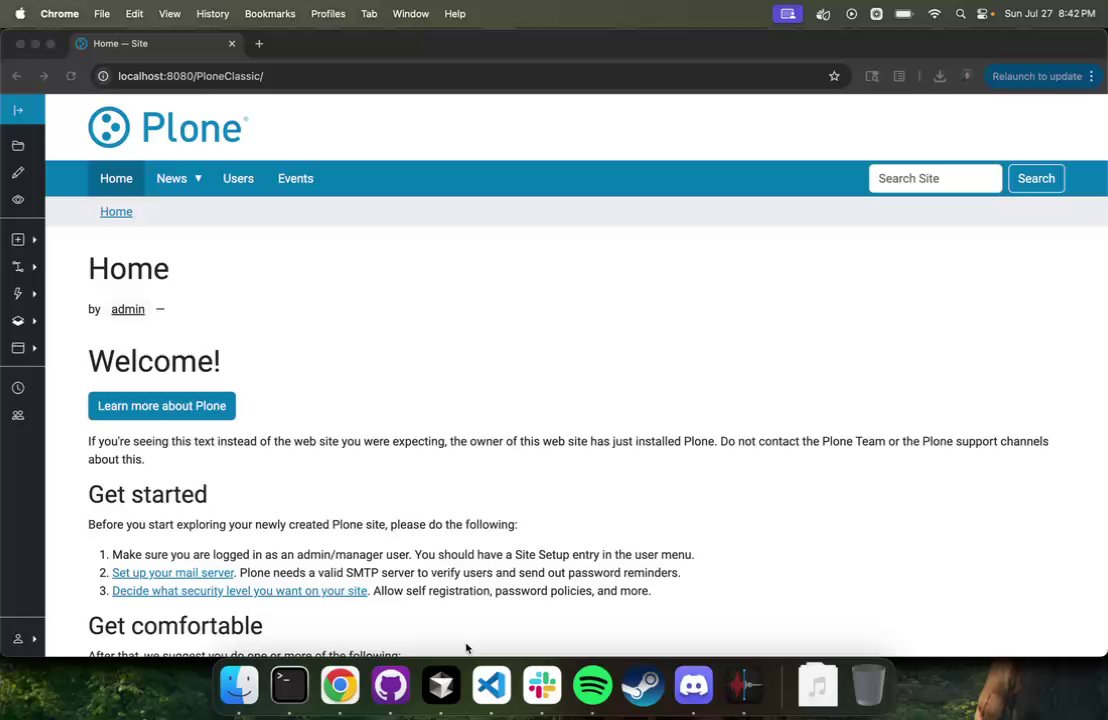The image size is (1108, 720).
Task: Click the browser forward arrow
Action: click(44, 76)
